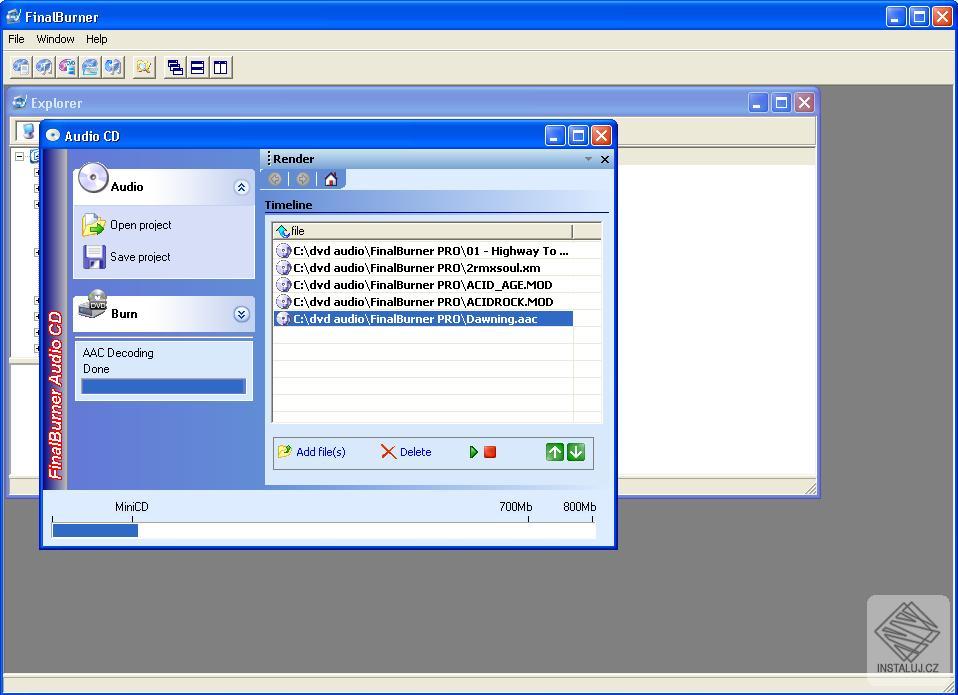The image size is (958, 695).
Task: Select the 01 - Highway To track
Action: coord(423,250)
